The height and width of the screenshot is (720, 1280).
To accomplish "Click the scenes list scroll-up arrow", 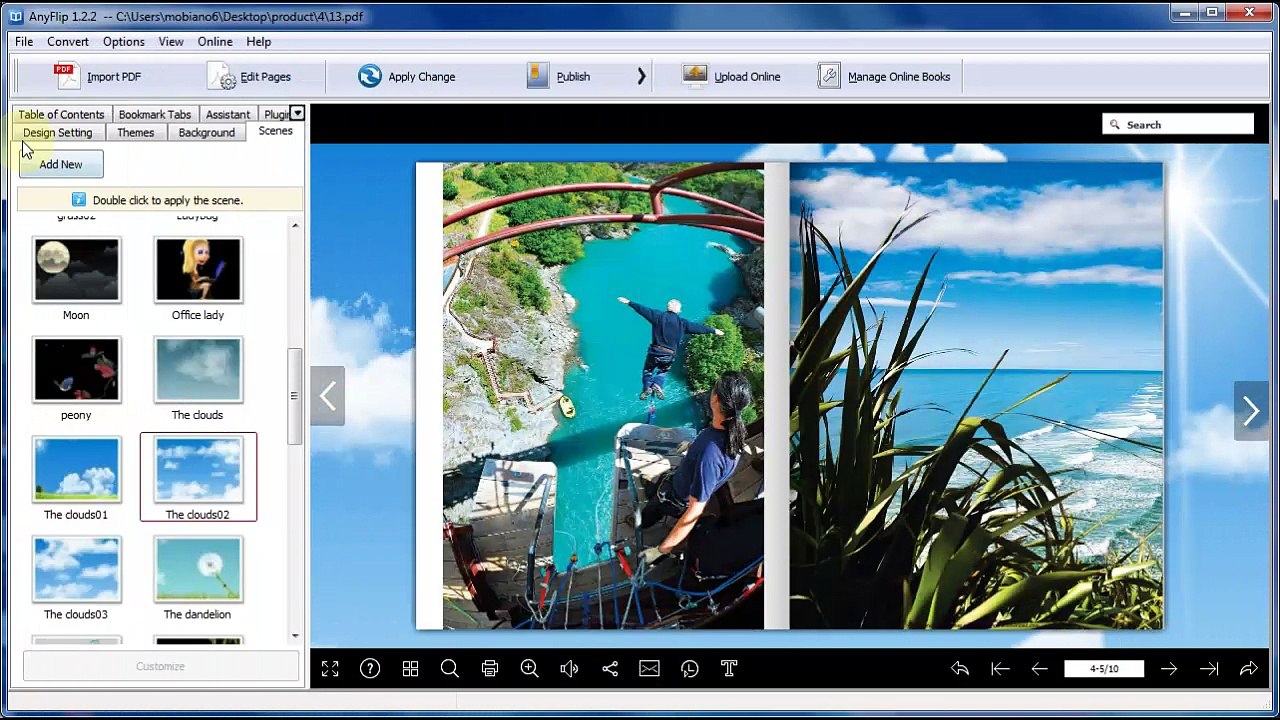I will 295,226.
